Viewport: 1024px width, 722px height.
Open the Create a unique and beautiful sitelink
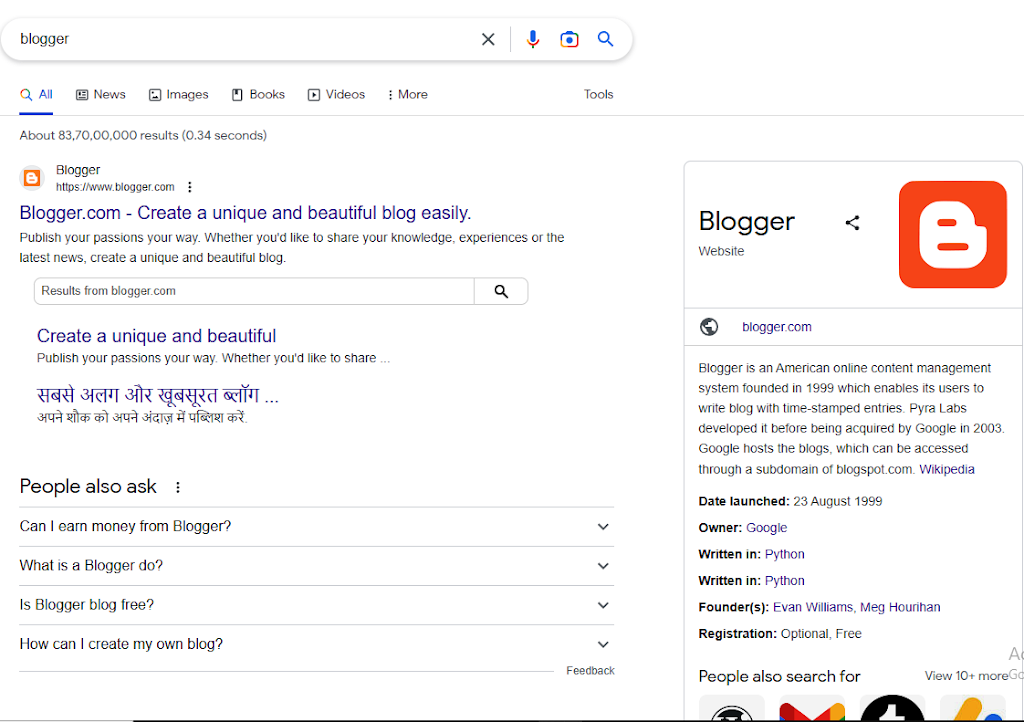point(157,336)
